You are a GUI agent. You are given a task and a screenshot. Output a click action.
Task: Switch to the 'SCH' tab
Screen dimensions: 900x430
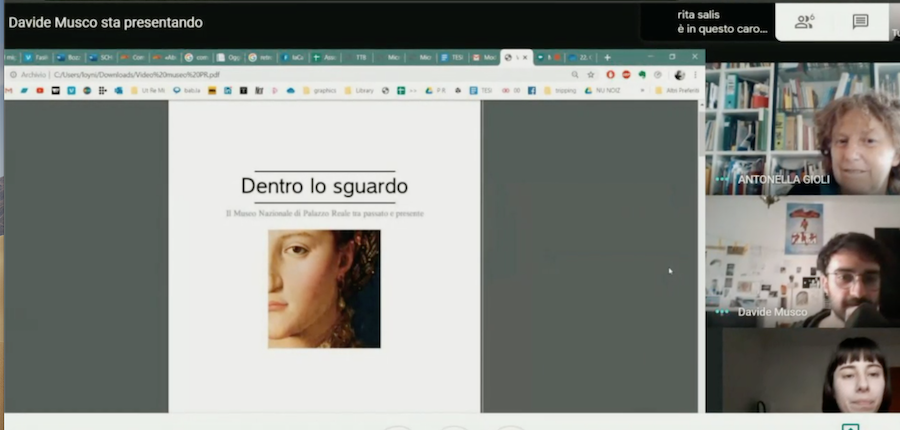pyautogui.click(x=101, y=57)
